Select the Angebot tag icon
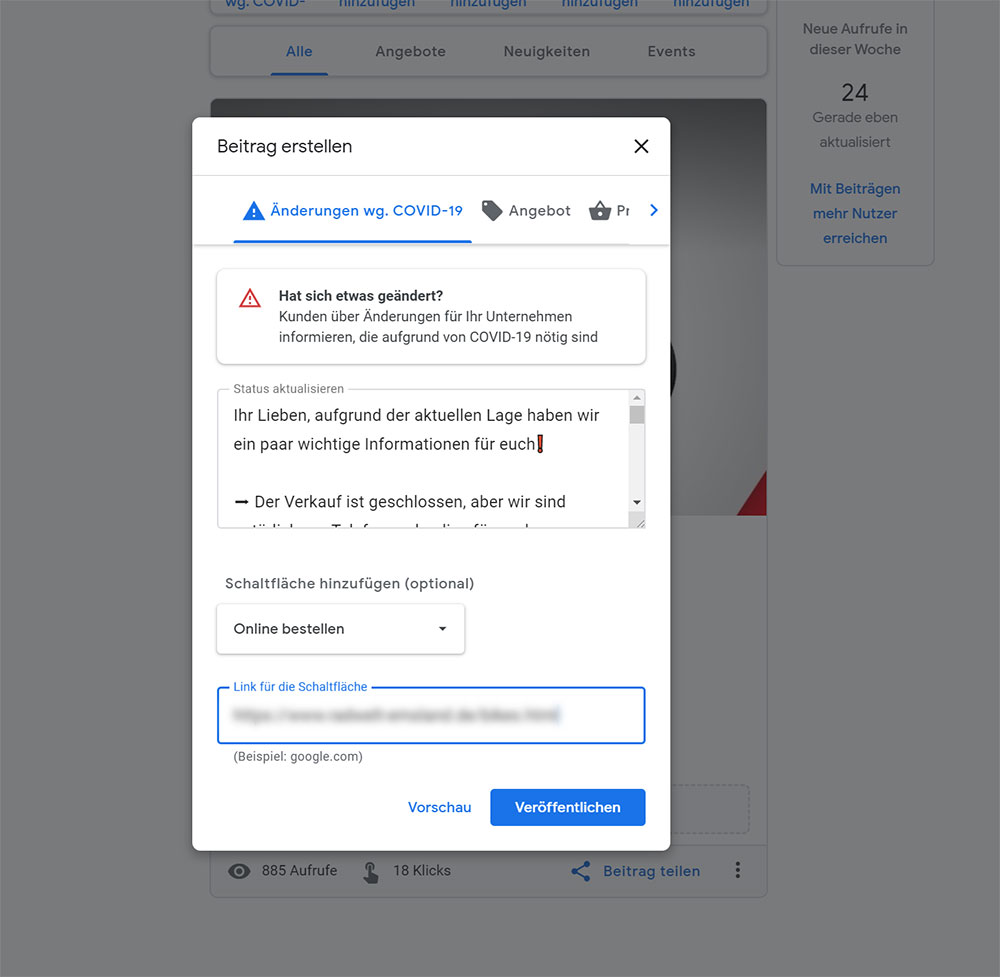Image resolution: width=1000 pixels, height=977 pixels. point(492,210)
